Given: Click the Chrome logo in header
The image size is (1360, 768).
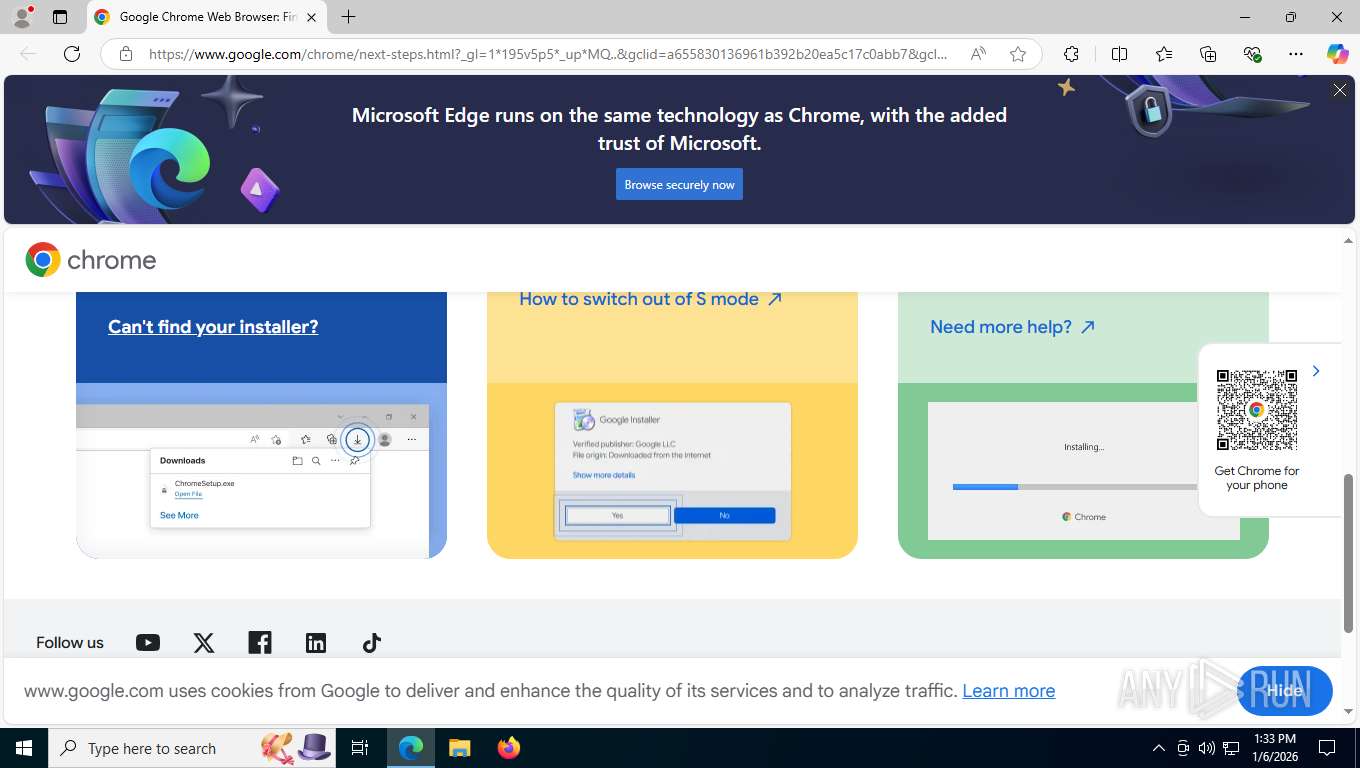Looking at the screenshot, I should click(91, 260).
